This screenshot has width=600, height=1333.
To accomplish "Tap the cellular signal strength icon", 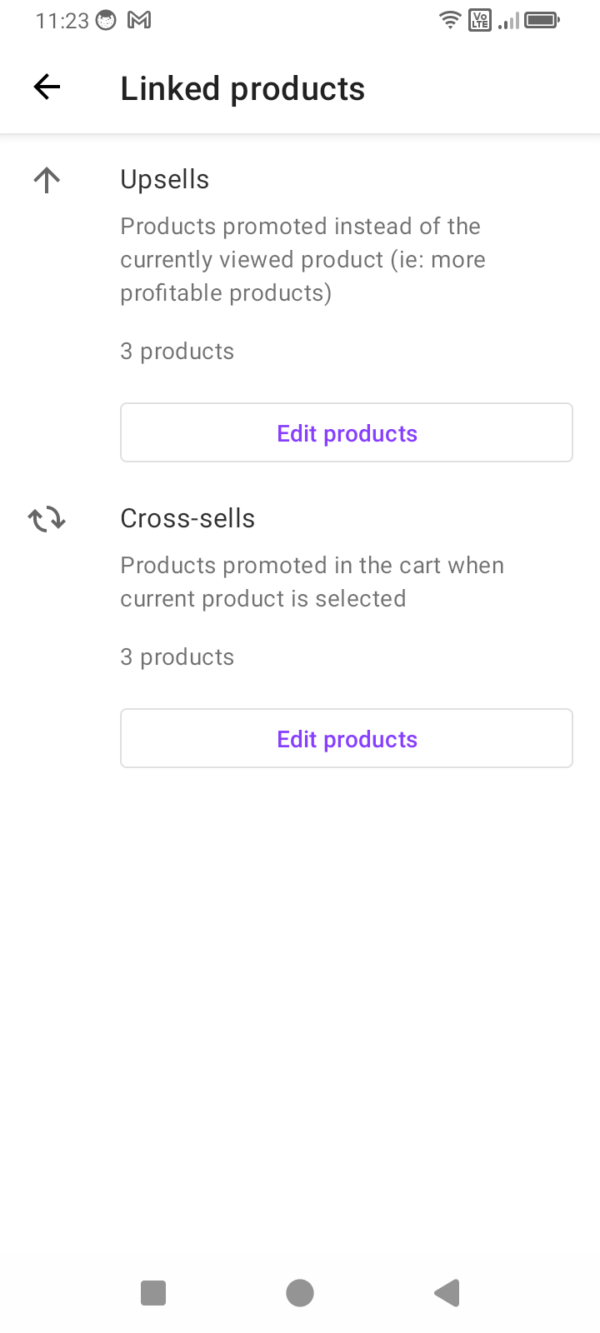I will (x=509, y=20).
